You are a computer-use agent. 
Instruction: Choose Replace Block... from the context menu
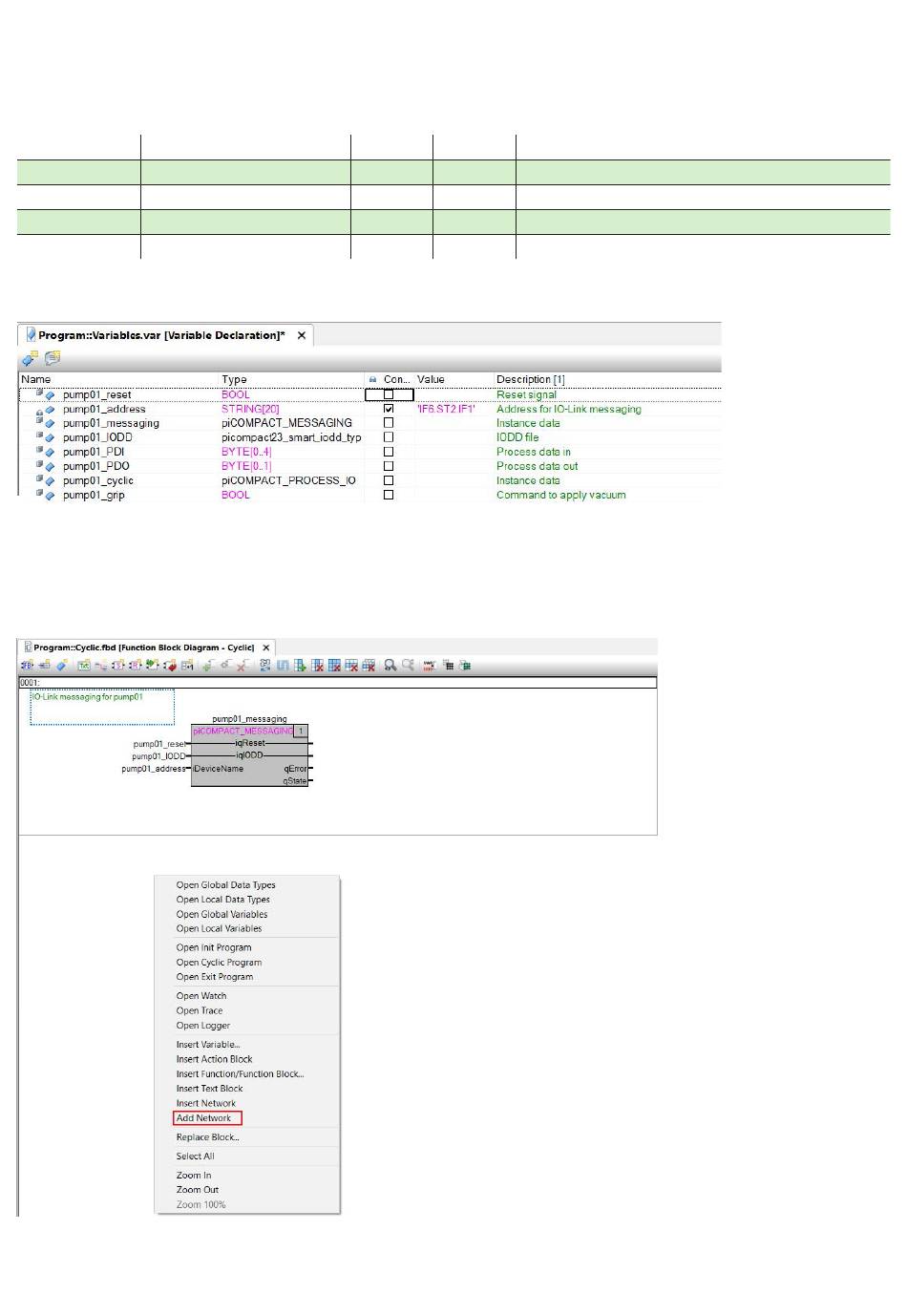[207, 1137]
